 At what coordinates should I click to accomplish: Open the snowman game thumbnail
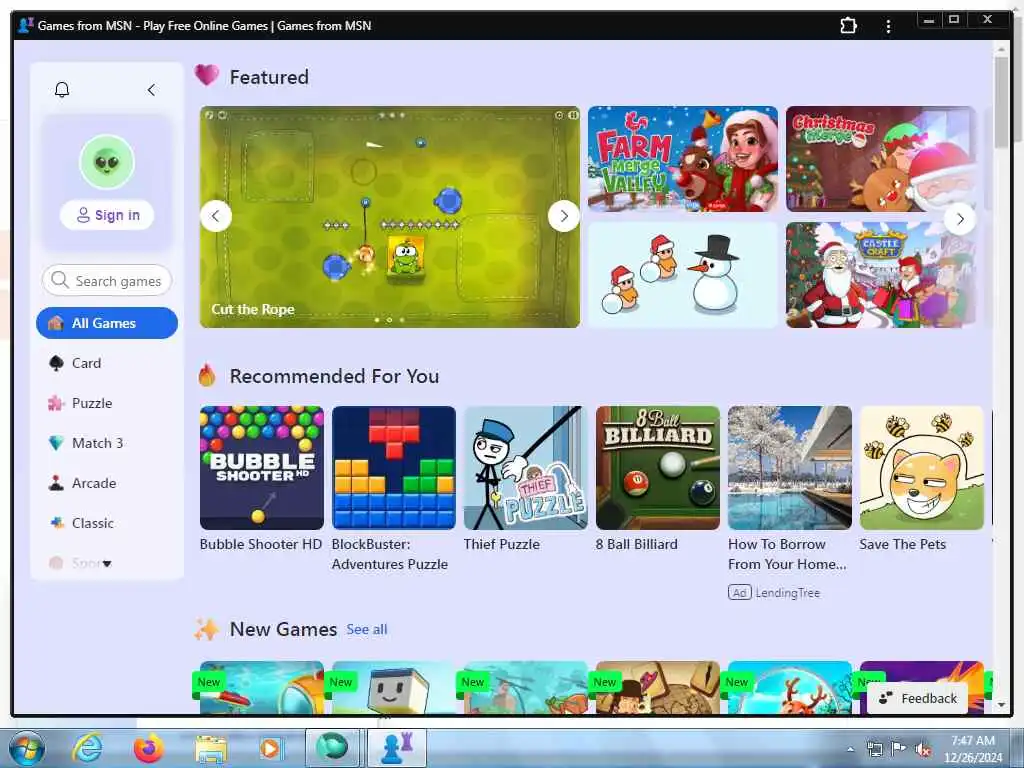682,275
